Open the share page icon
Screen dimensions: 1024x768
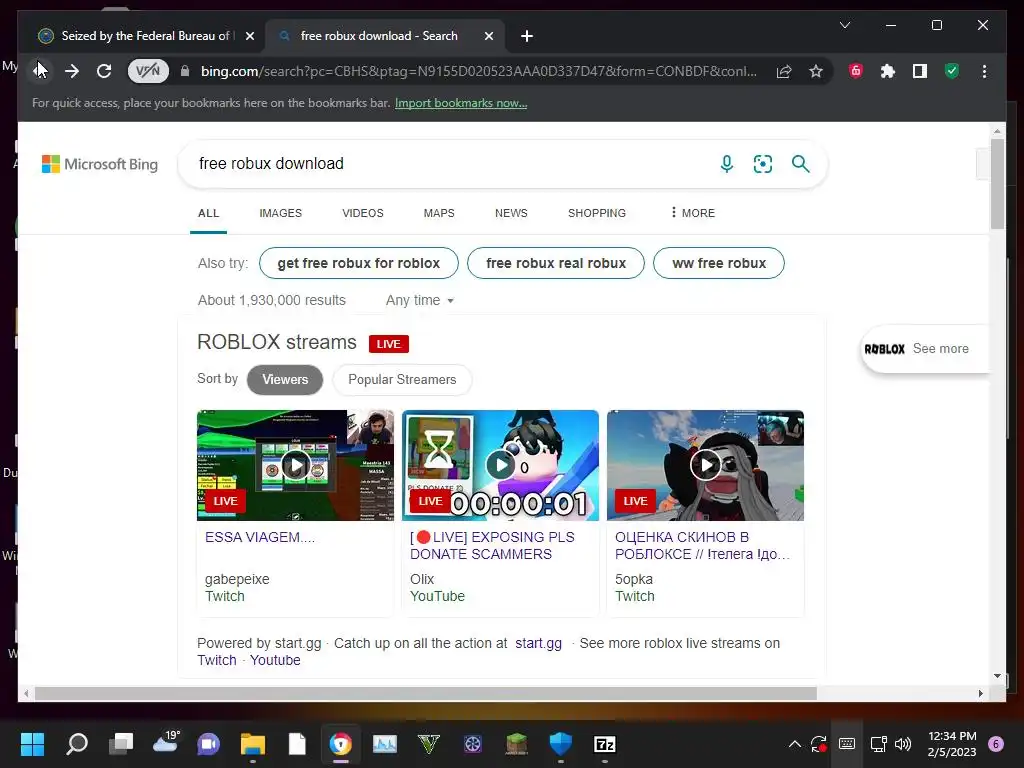784,71
